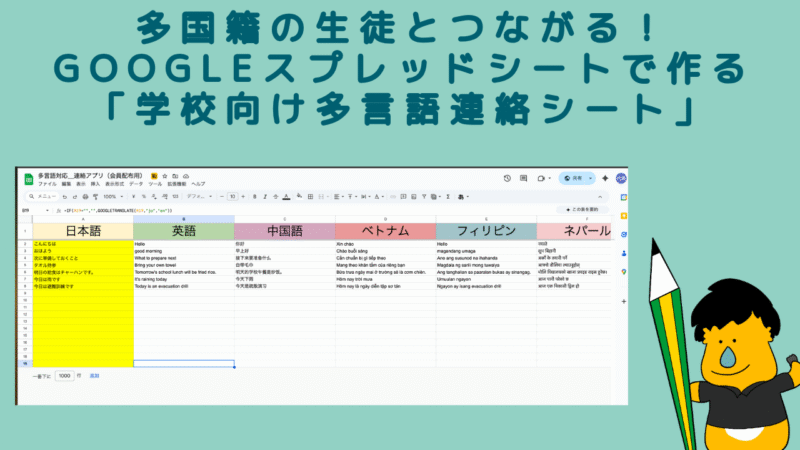Click the print icon in toolbar

(85, 197)
